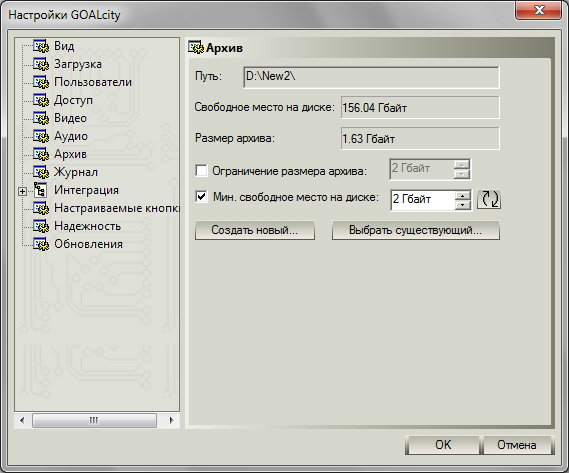Click the tree horizontal scrollbar thumb

[x=94, y=420]
